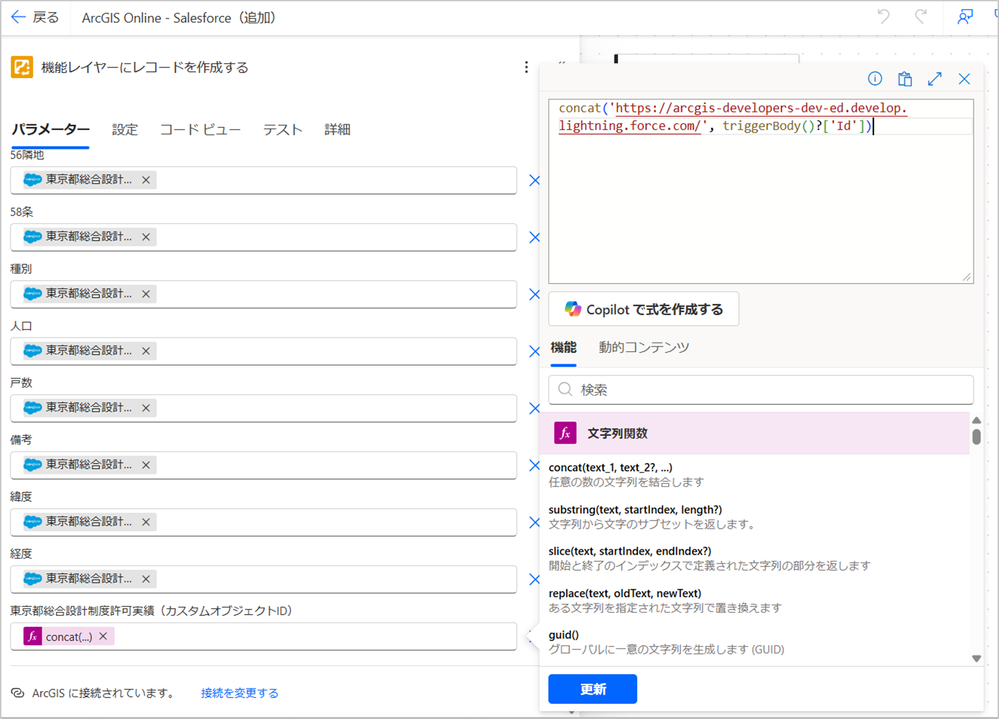Screen dimensions: 999x719
Task: Open the three-dot menu of the action
Action: tap(527, 68)
